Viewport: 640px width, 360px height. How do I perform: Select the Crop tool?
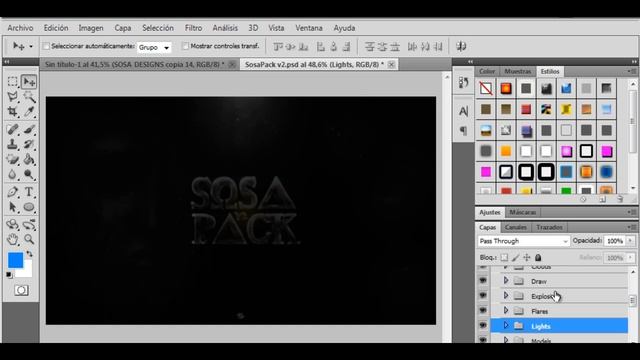(13, 112)
